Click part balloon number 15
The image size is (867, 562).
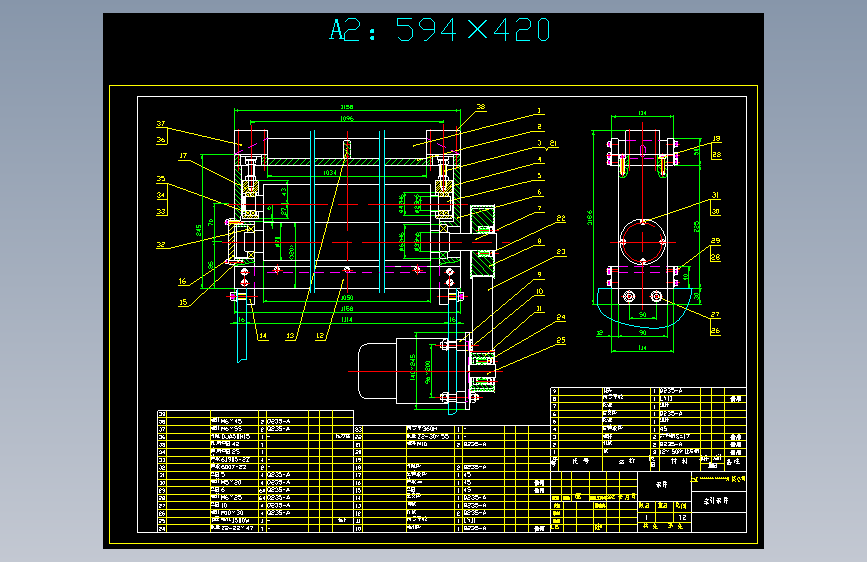(x=183, y=302)
